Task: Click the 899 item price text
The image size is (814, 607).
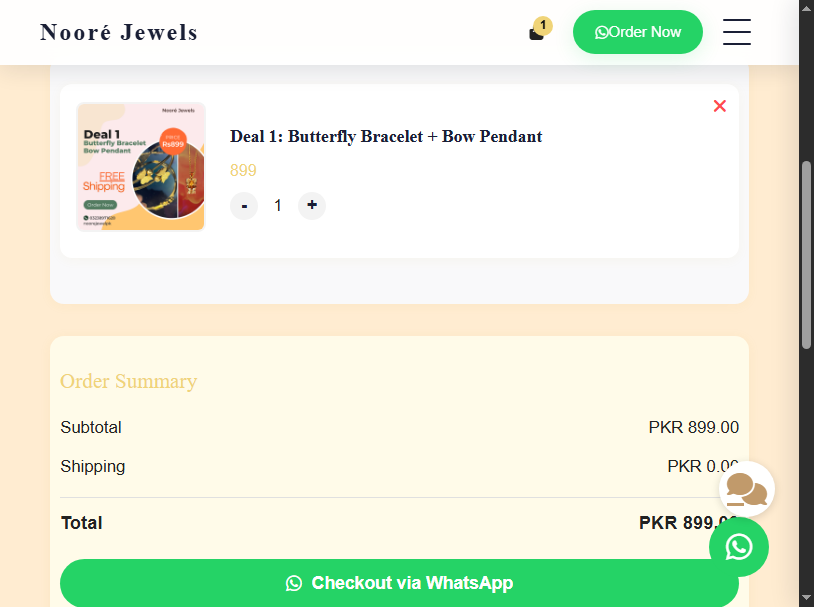Action: pyautogui.click(x=243, y=171)
